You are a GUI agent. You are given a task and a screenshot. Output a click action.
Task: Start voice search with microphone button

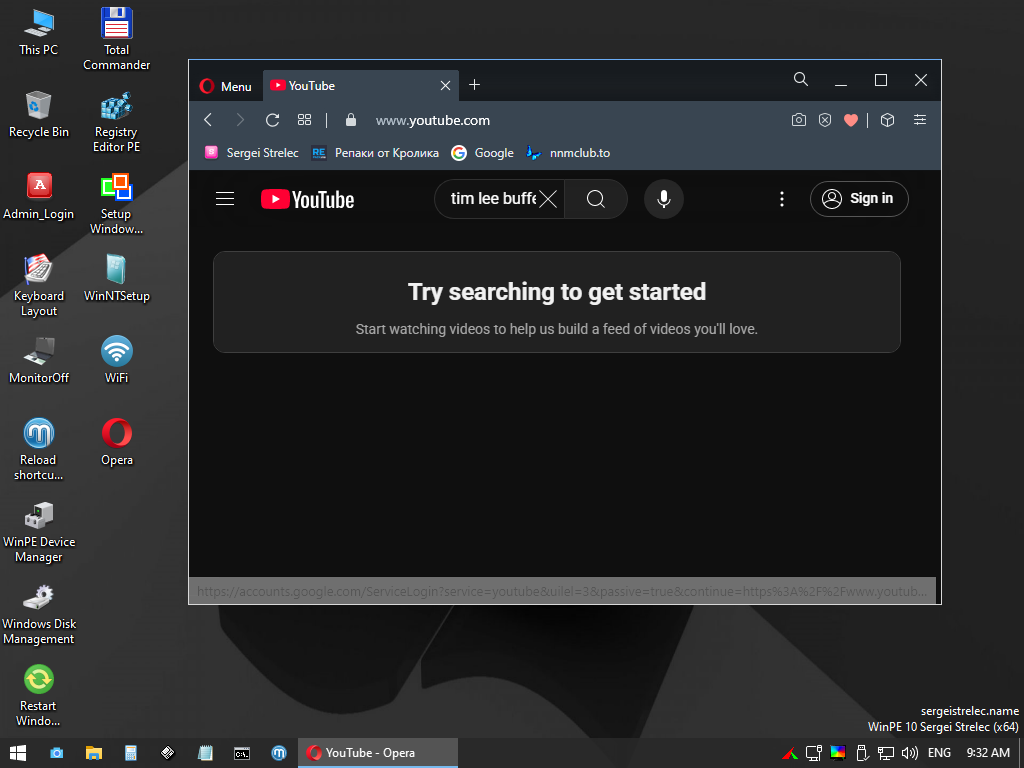click(x=664, y=199)
